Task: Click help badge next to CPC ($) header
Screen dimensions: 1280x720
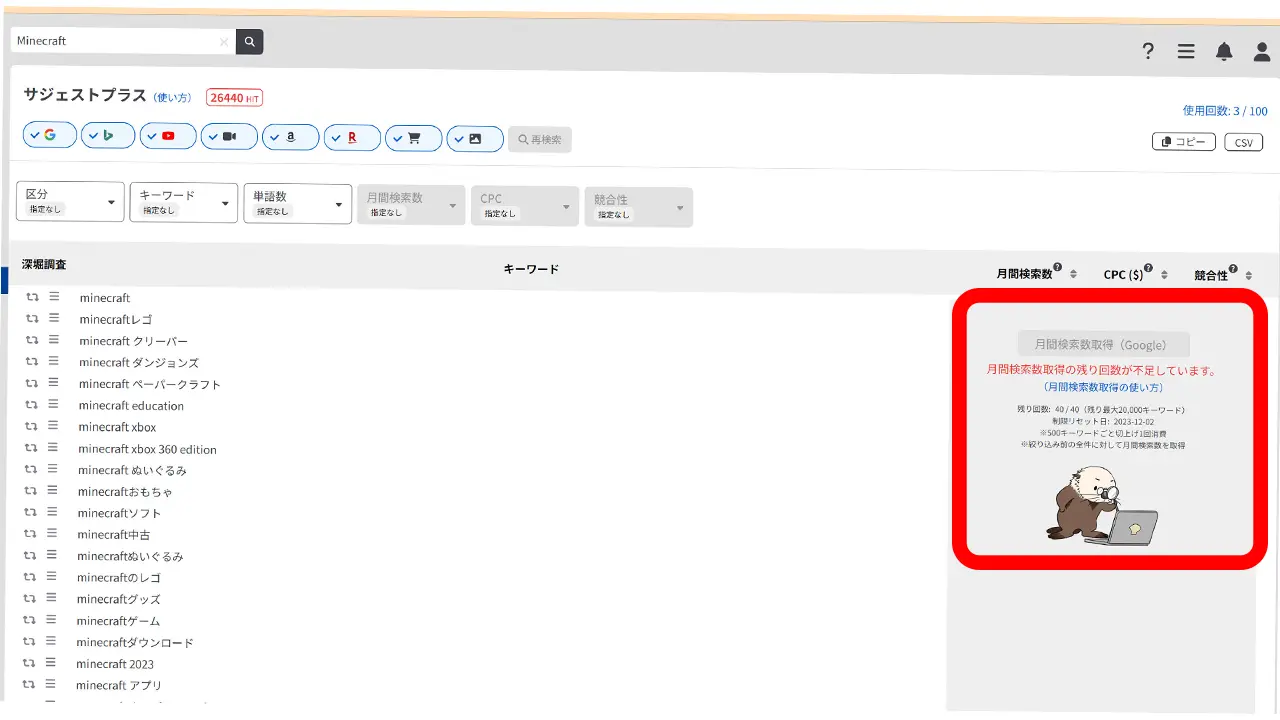Action: (x=1148, y=268)
